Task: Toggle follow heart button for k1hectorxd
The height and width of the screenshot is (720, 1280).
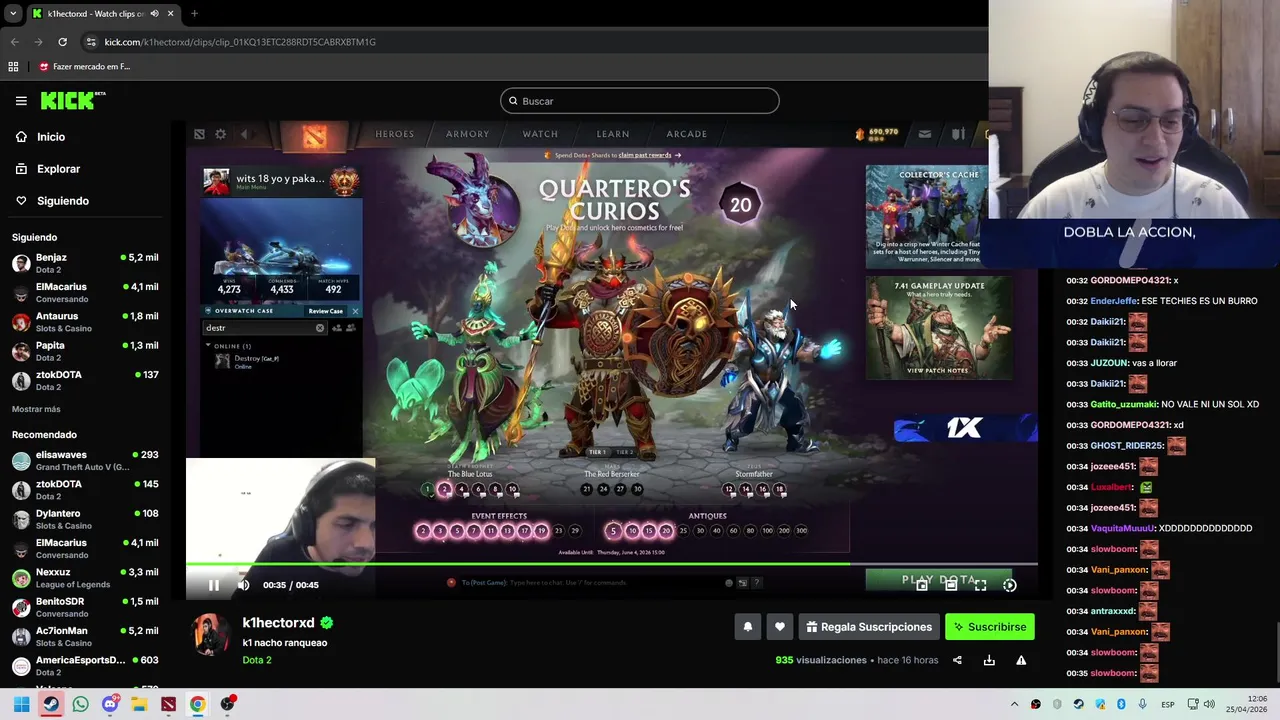Action: [780, 627]
